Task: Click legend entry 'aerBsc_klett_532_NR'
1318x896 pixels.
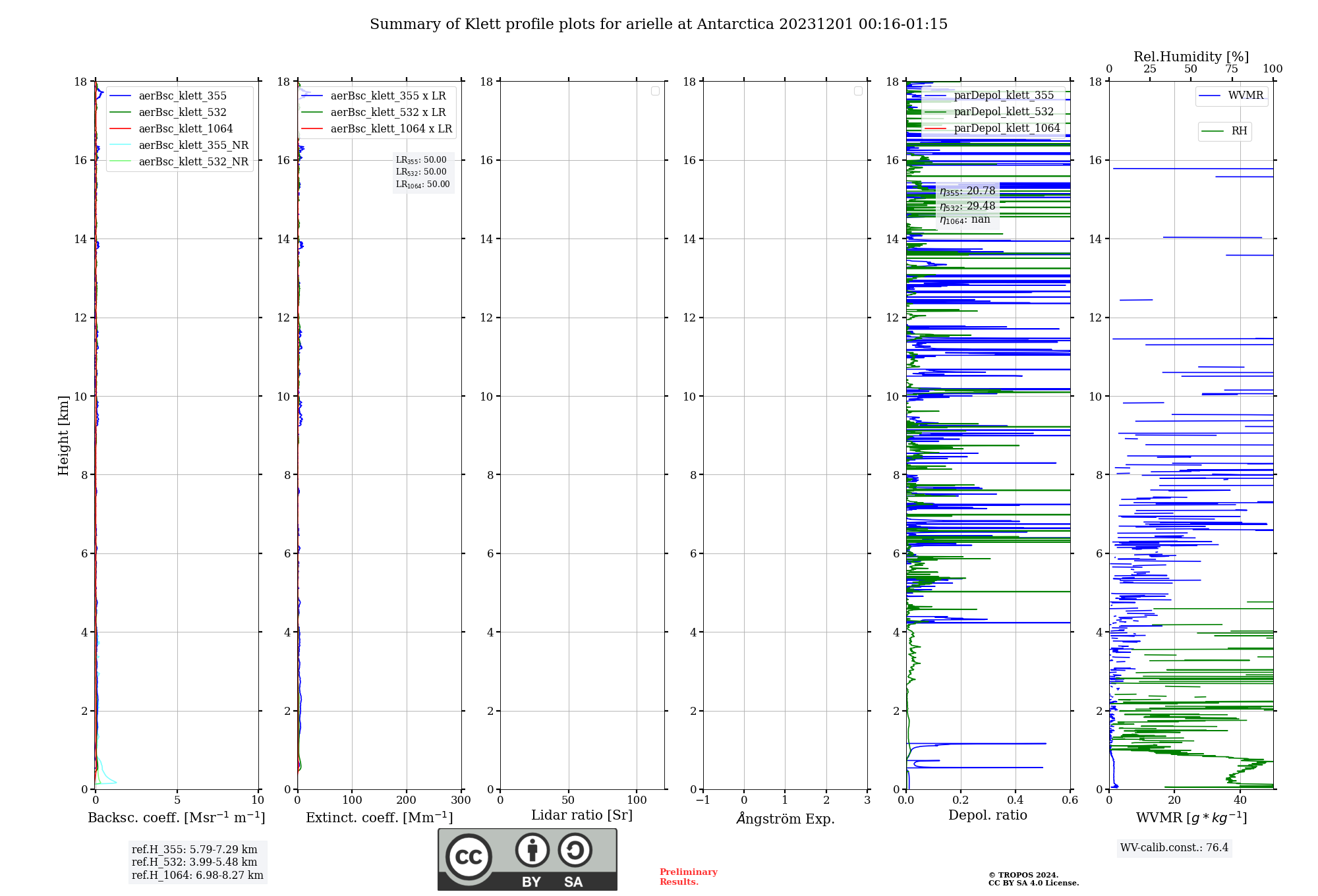Action: coord(194,162)
